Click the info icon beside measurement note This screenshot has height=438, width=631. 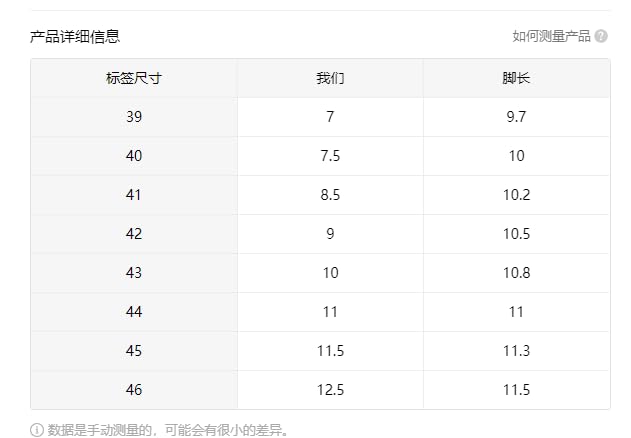pyautogui.click(x=37, y=431)
